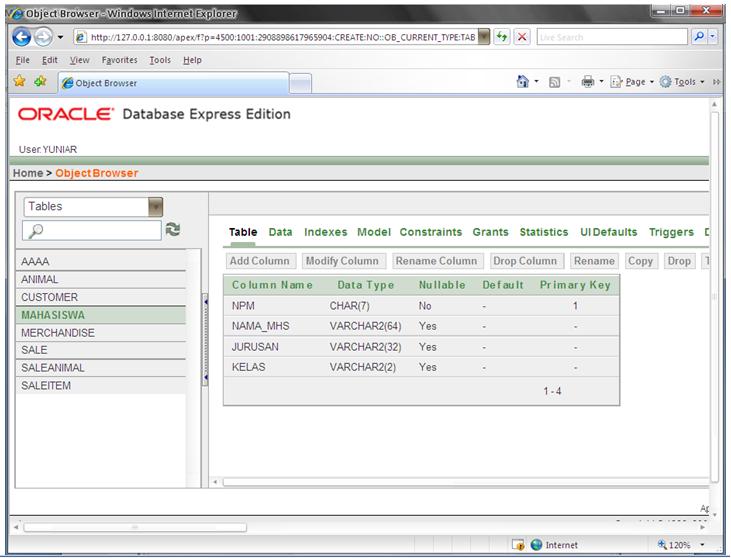731x558 pixels.
Task: Select the CUSTOMER table
Action: 101,297
